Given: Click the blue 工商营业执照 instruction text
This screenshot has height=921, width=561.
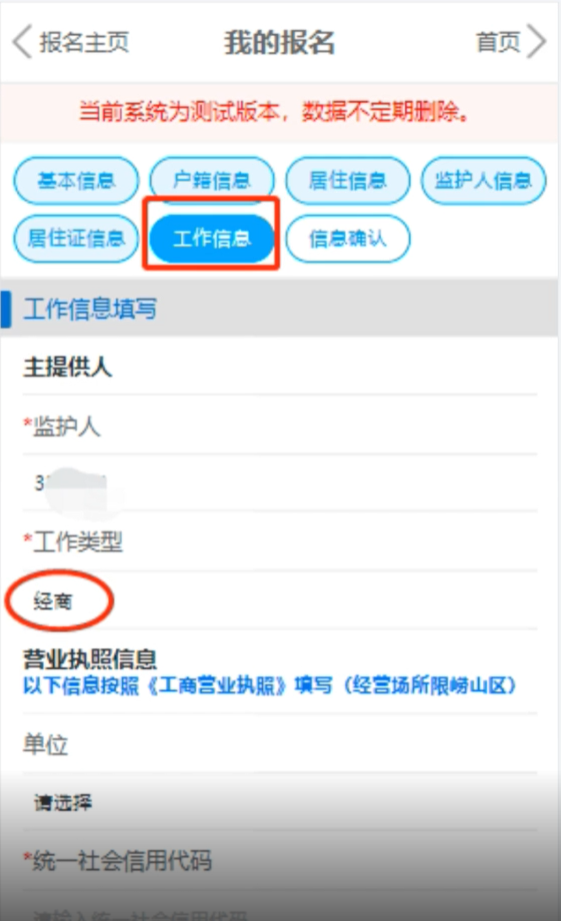Looking at the screenshot, I should [270, 685].
